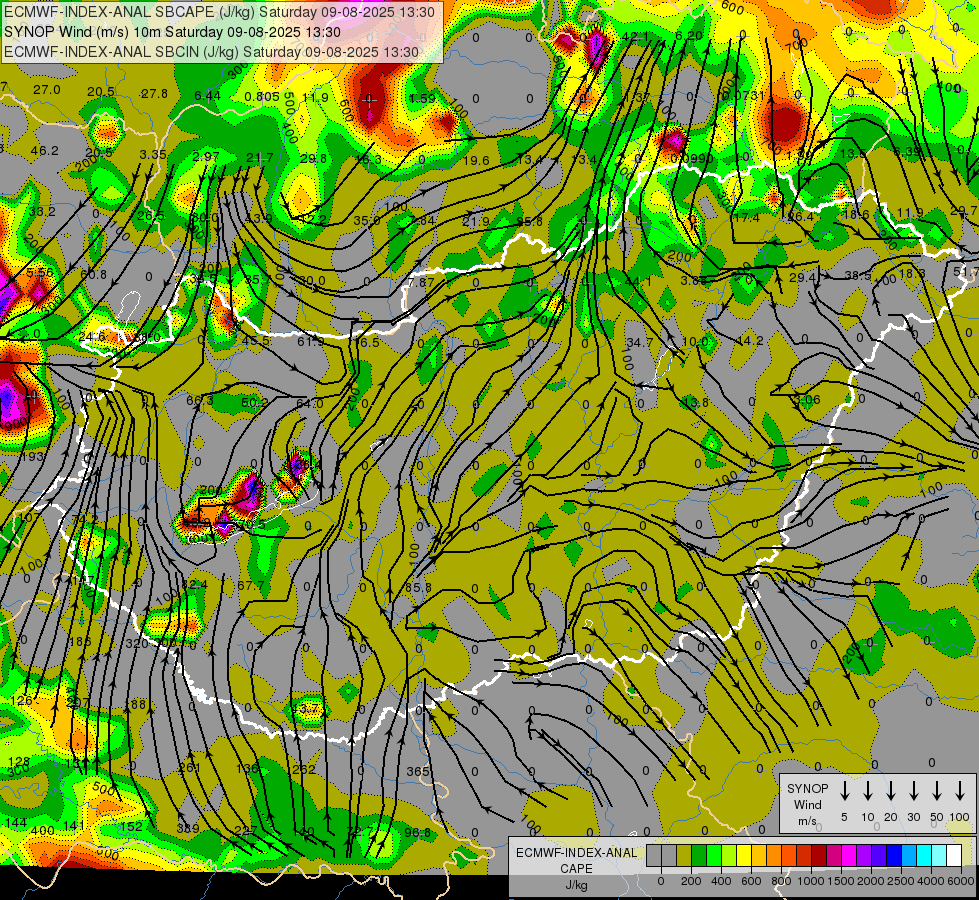Click the 200 tick label on CAPE scale

click(691, 881)
